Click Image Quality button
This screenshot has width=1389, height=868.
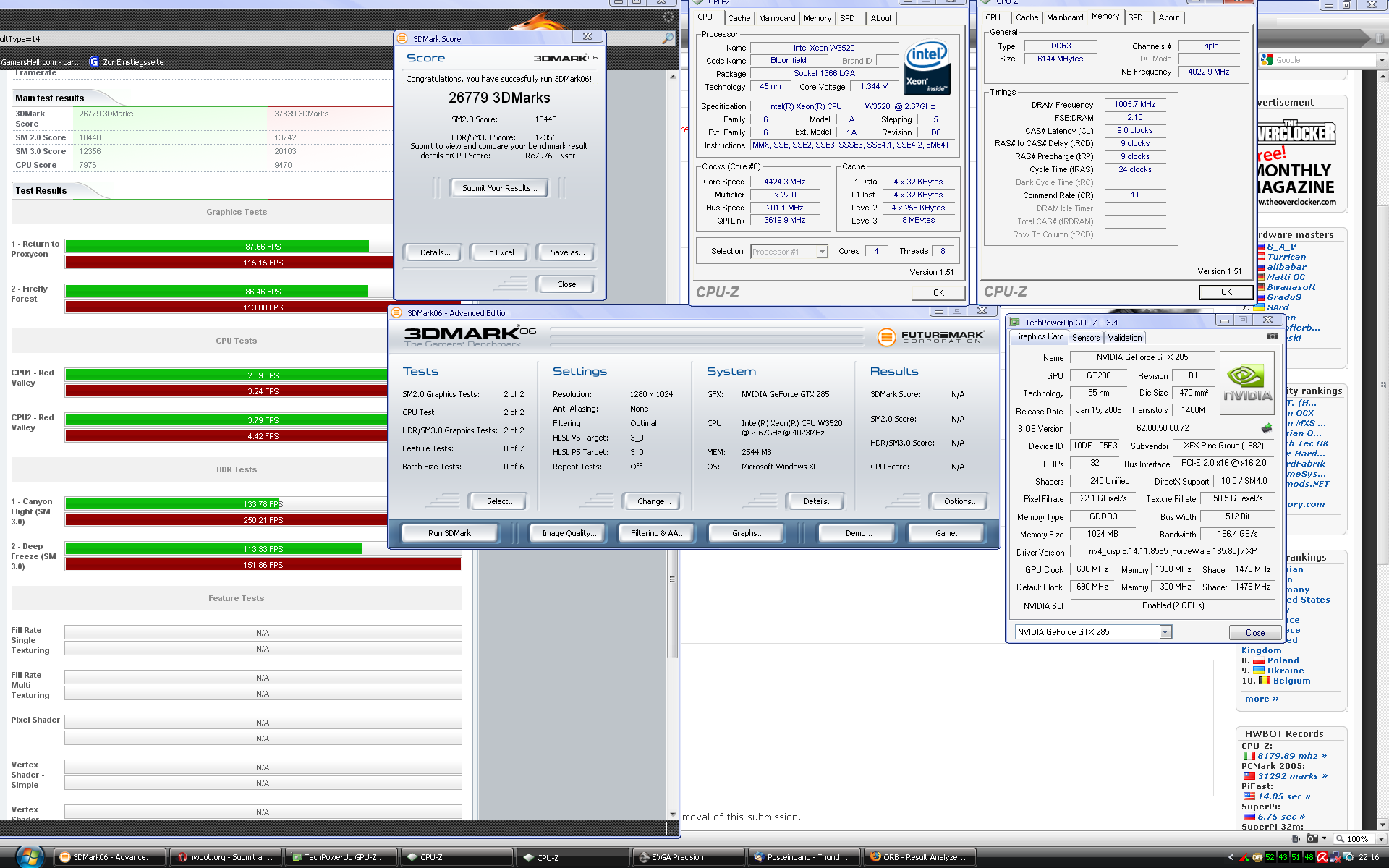click(x=569, y=533)
